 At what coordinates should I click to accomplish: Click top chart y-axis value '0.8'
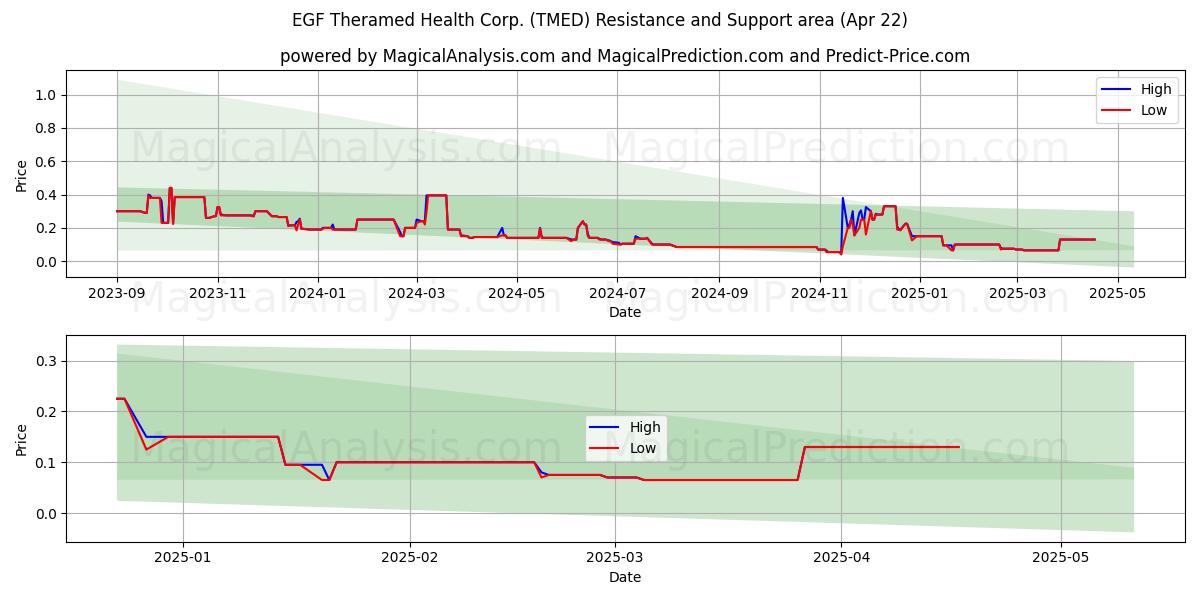48,128
